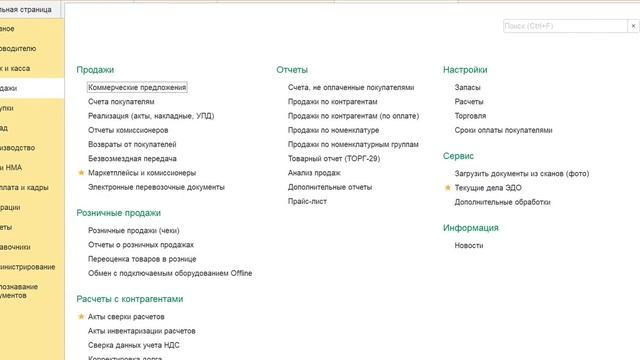Open Возвраты от покупателей

(x=132, y=144)
